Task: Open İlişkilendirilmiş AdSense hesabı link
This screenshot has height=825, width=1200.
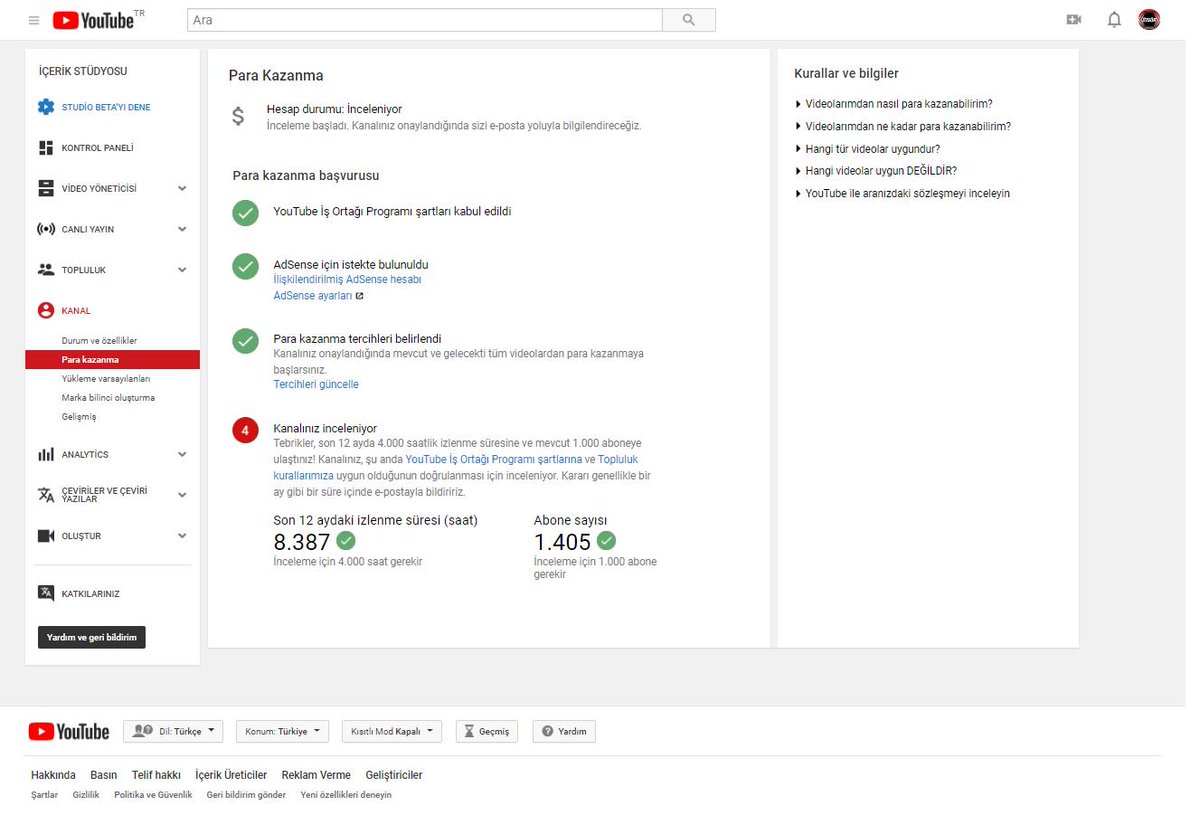Action: 347,280
